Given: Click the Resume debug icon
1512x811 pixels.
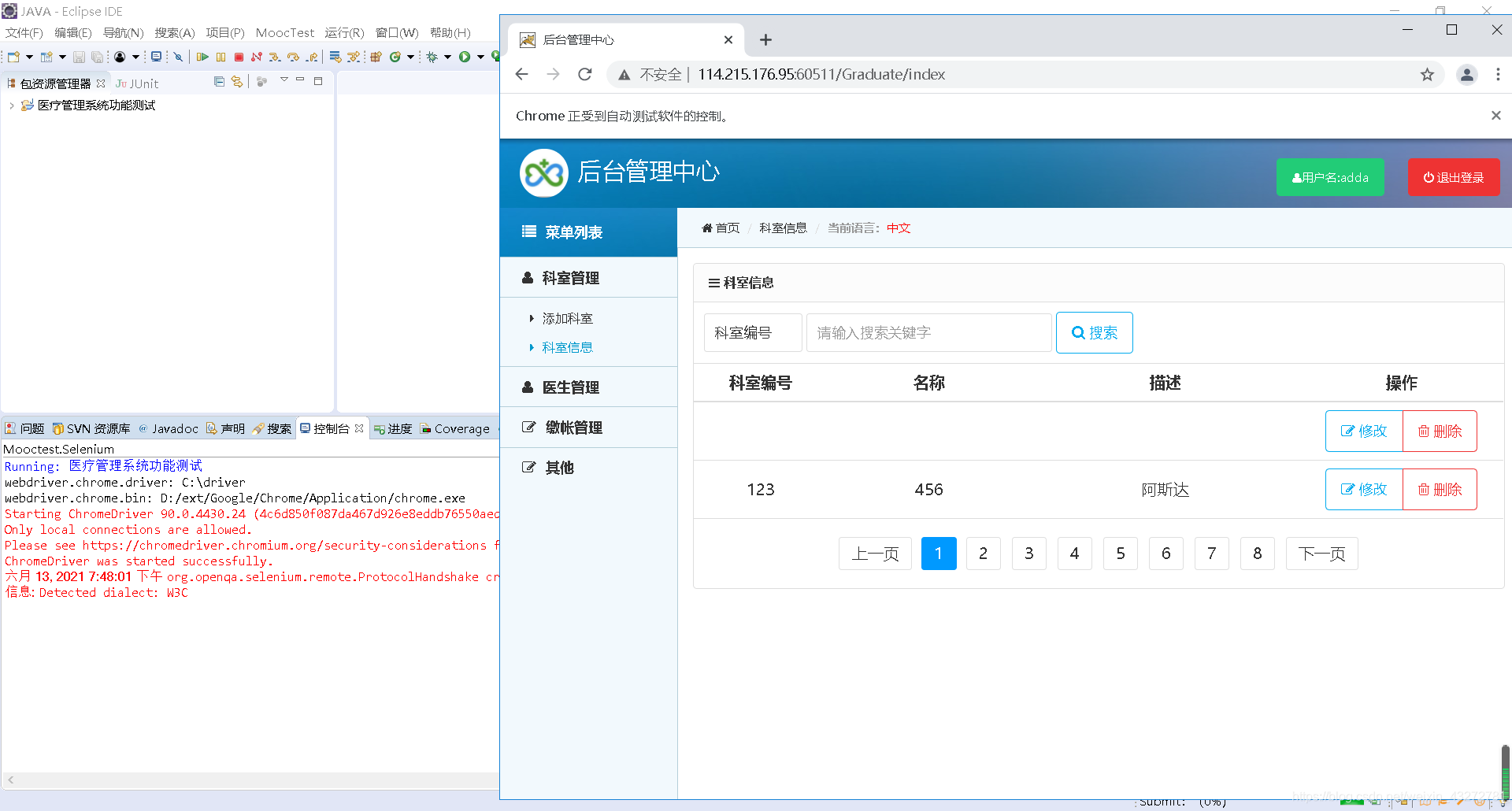Looking at the screenshot, I should (202, 57).
